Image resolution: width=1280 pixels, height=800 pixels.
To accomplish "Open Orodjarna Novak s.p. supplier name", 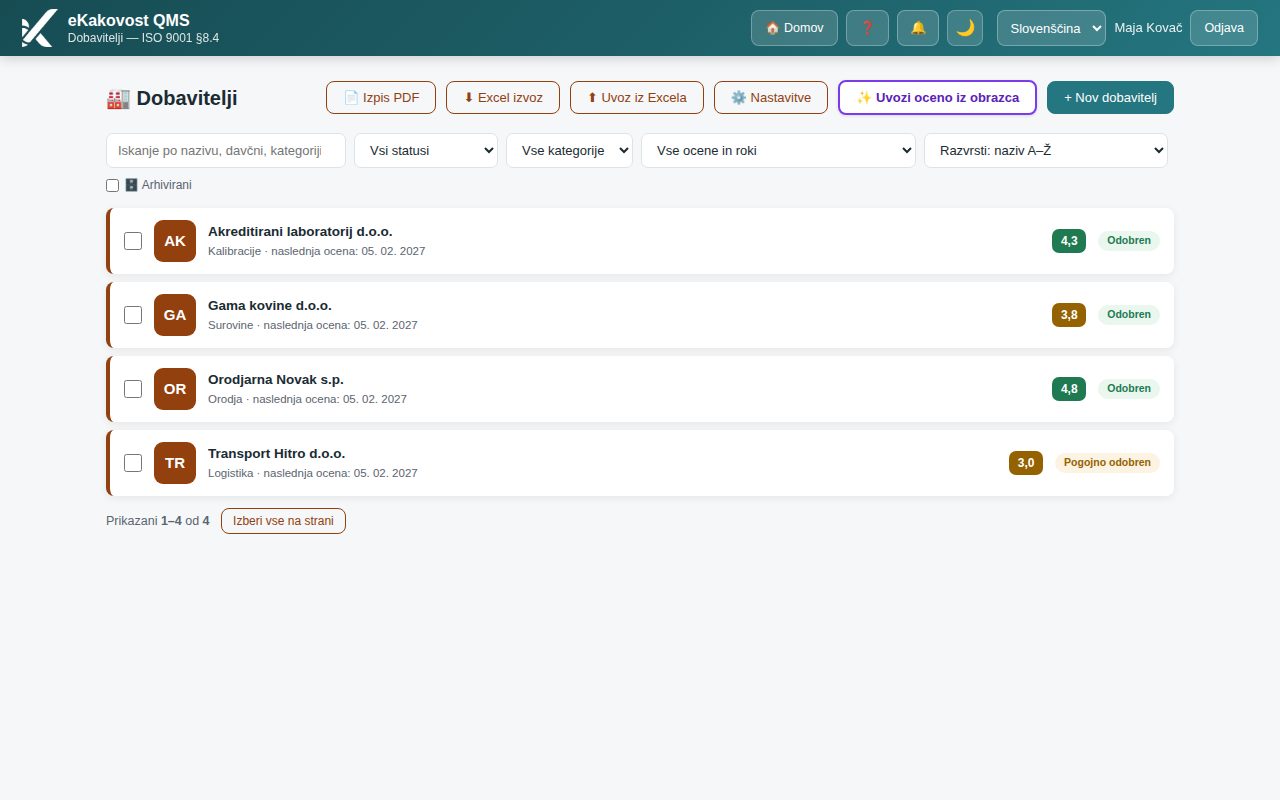I will (x=276, y=380).
